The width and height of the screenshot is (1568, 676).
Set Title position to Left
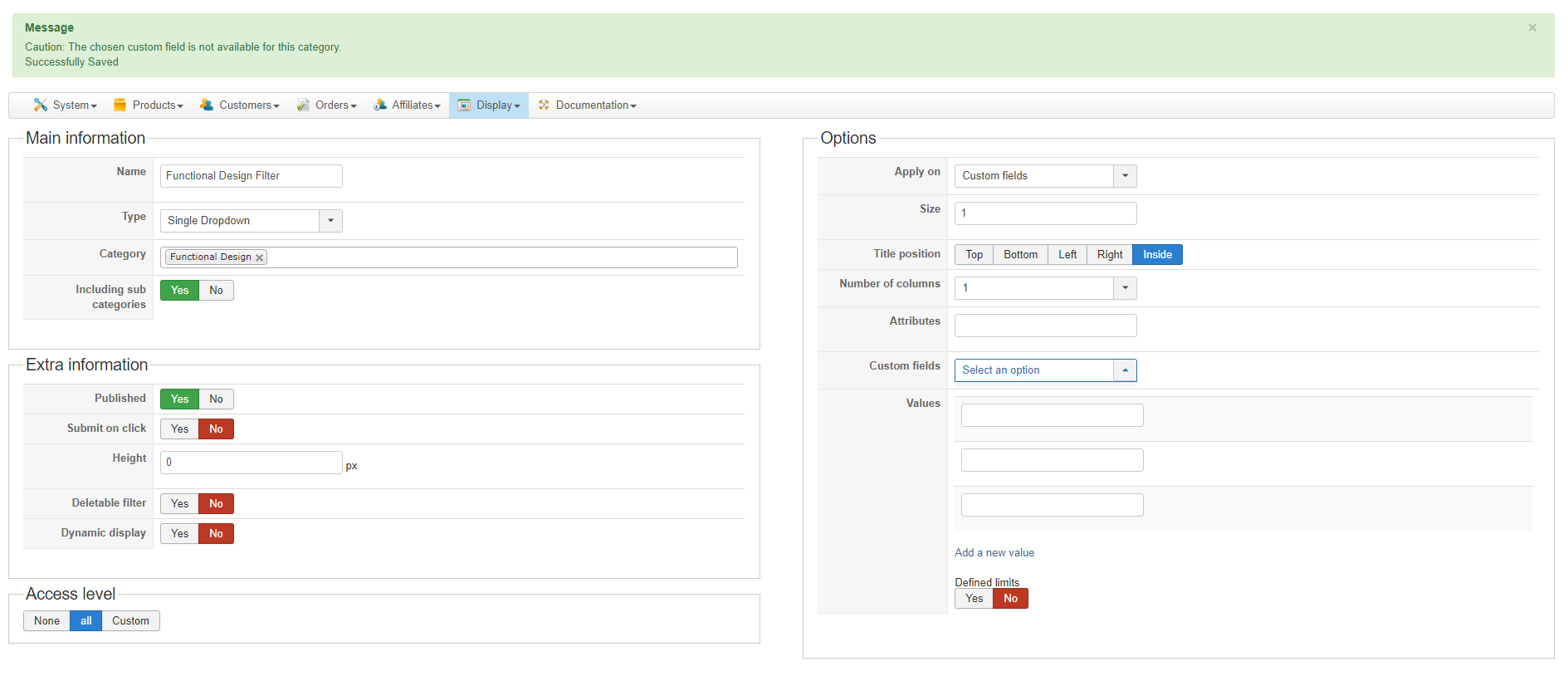coord(1067,254)
